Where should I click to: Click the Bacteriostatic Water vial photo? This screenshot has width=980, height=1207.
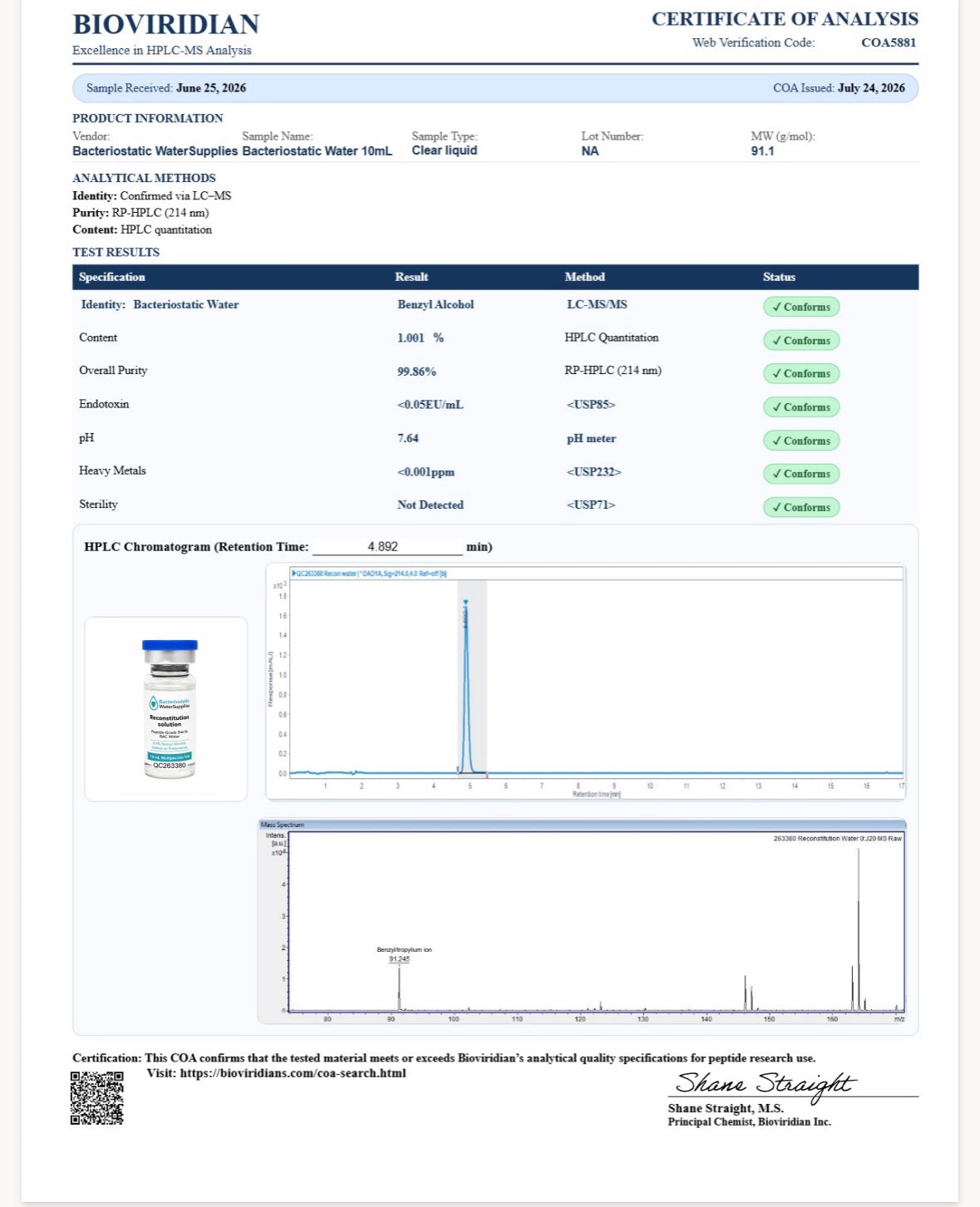coord(170,709)
